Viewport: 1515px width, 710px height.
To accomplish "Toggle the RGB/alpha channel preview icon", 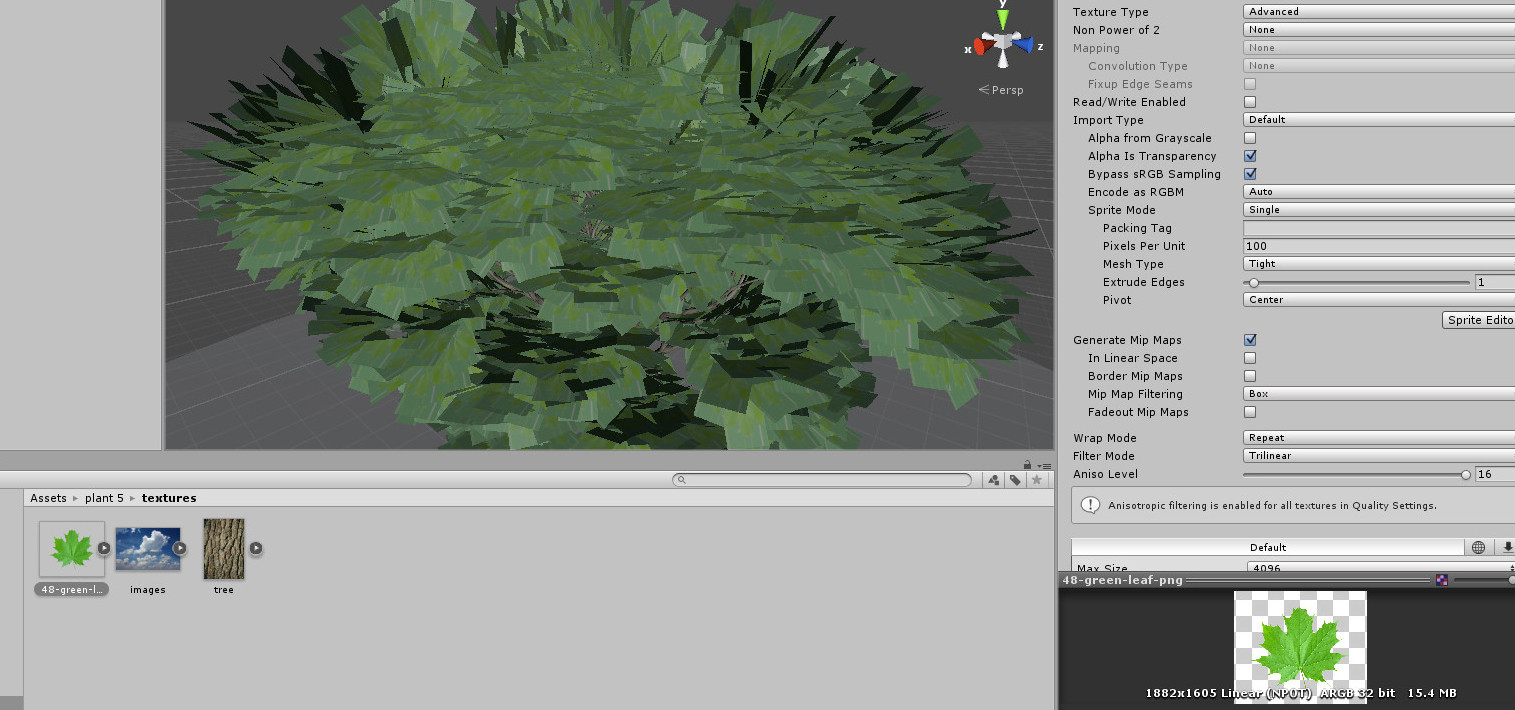I will coord(1442,580).
